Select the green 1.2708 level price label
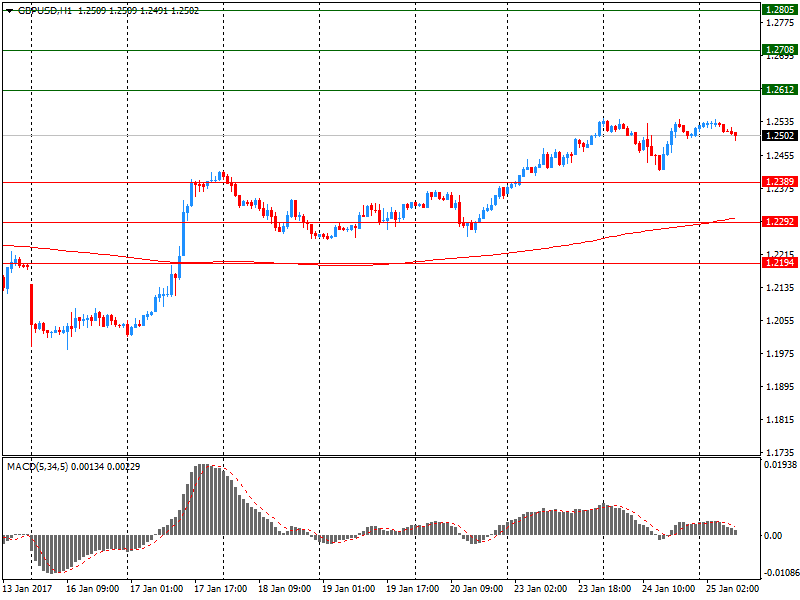The width and height of the screenshot is (800, 600). [780, 49]
